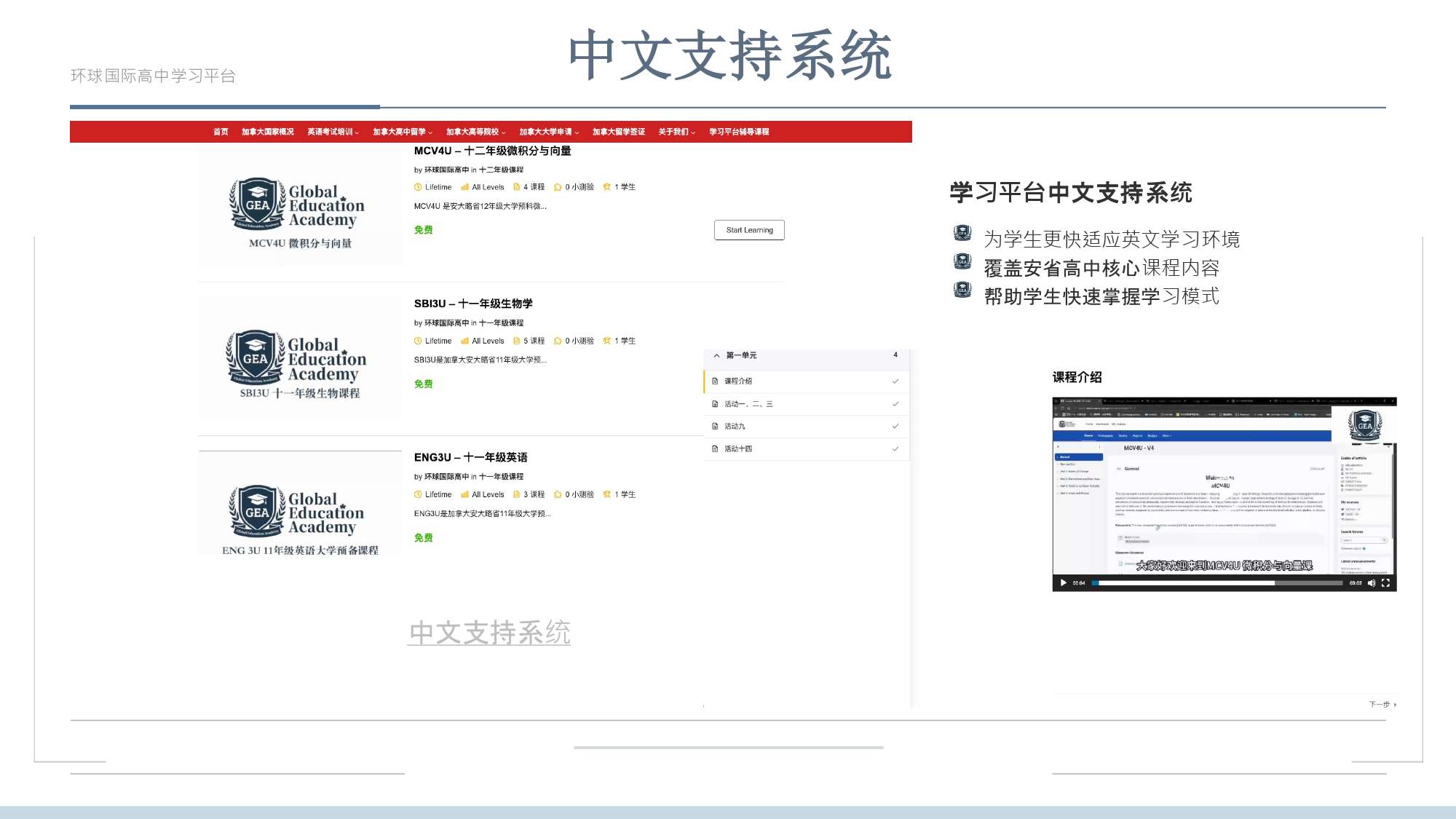Select the 活动十四 lesson row
The width and height of the screenshot is (1456, 819).
[x=807, y=448]
